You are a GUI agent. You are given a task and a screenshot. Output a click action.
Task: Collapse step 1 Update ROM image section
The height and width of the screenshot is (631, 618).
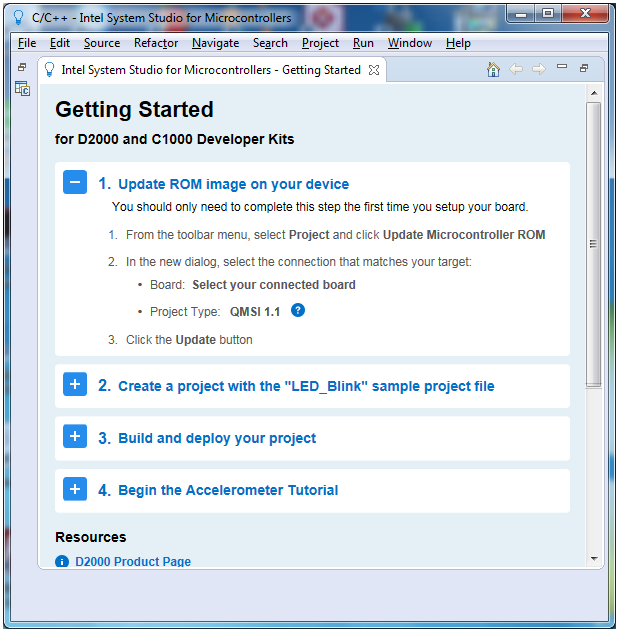[x=75, y=182]
